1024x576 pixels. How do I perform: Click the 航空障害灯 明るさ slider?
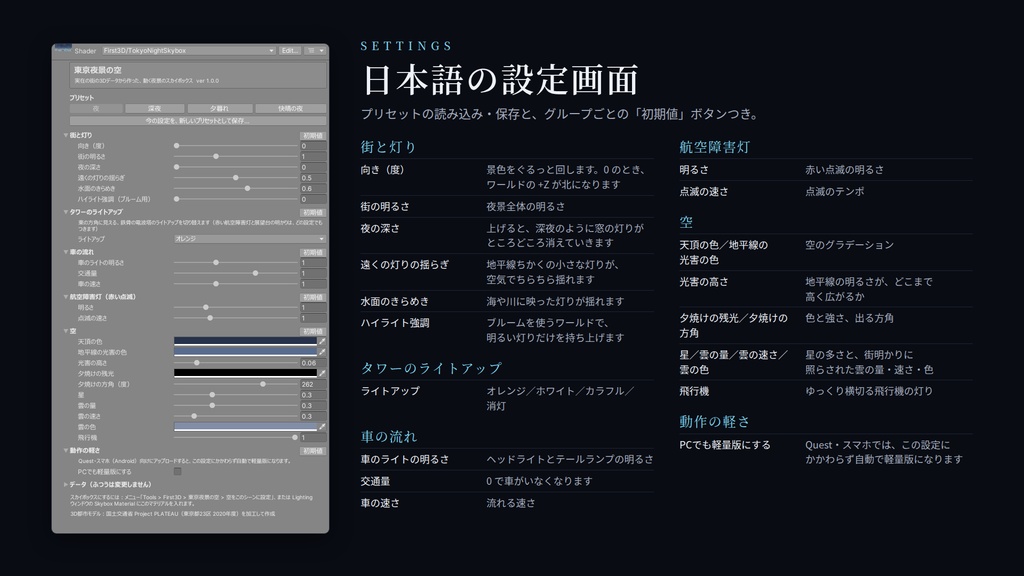coord(236,308)
